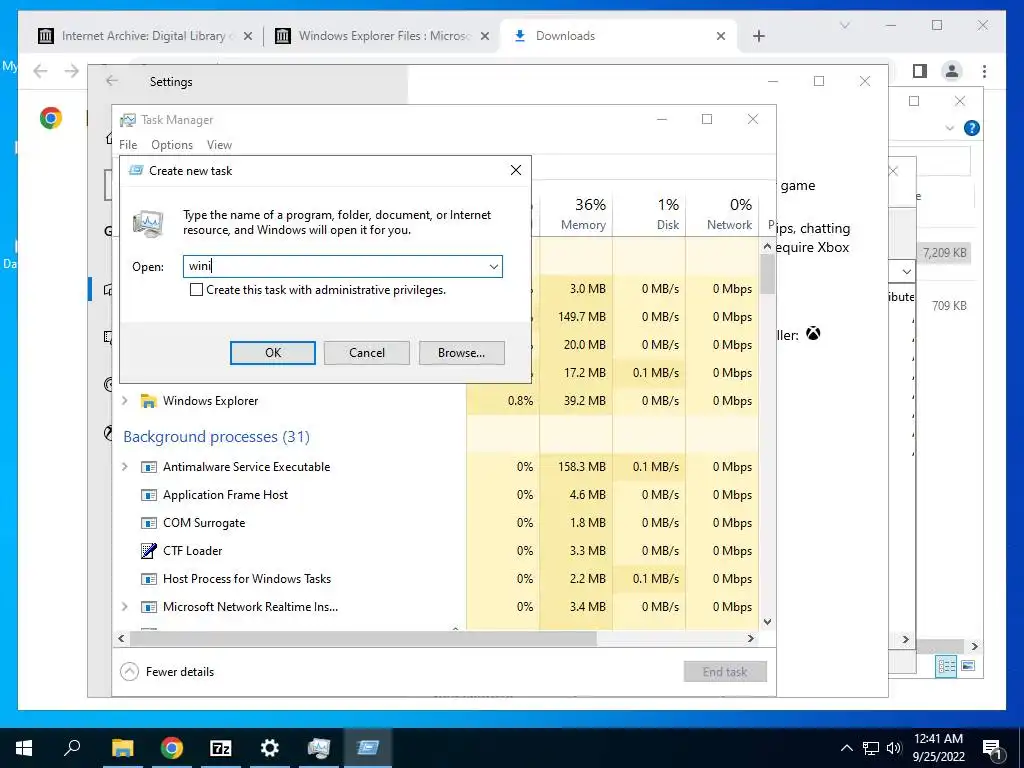This screenshot has height=768, width=1024.
Task: Open the taskbar clock showing 12:41 AM
Action: click(x=938, y=748)
